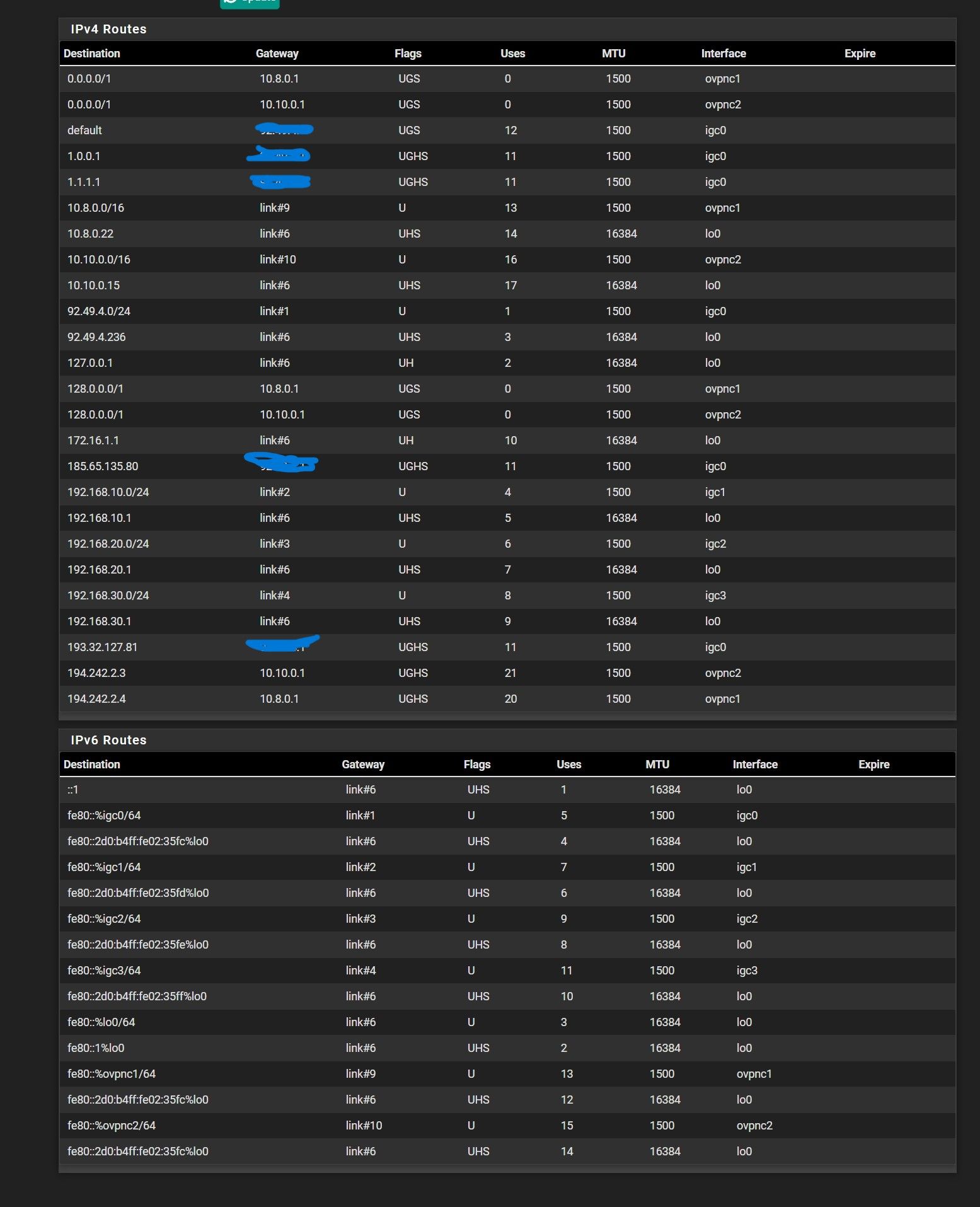Click interface igc2 in the 192.168.20.0/24 row
980x1207 pixels.
716,544
